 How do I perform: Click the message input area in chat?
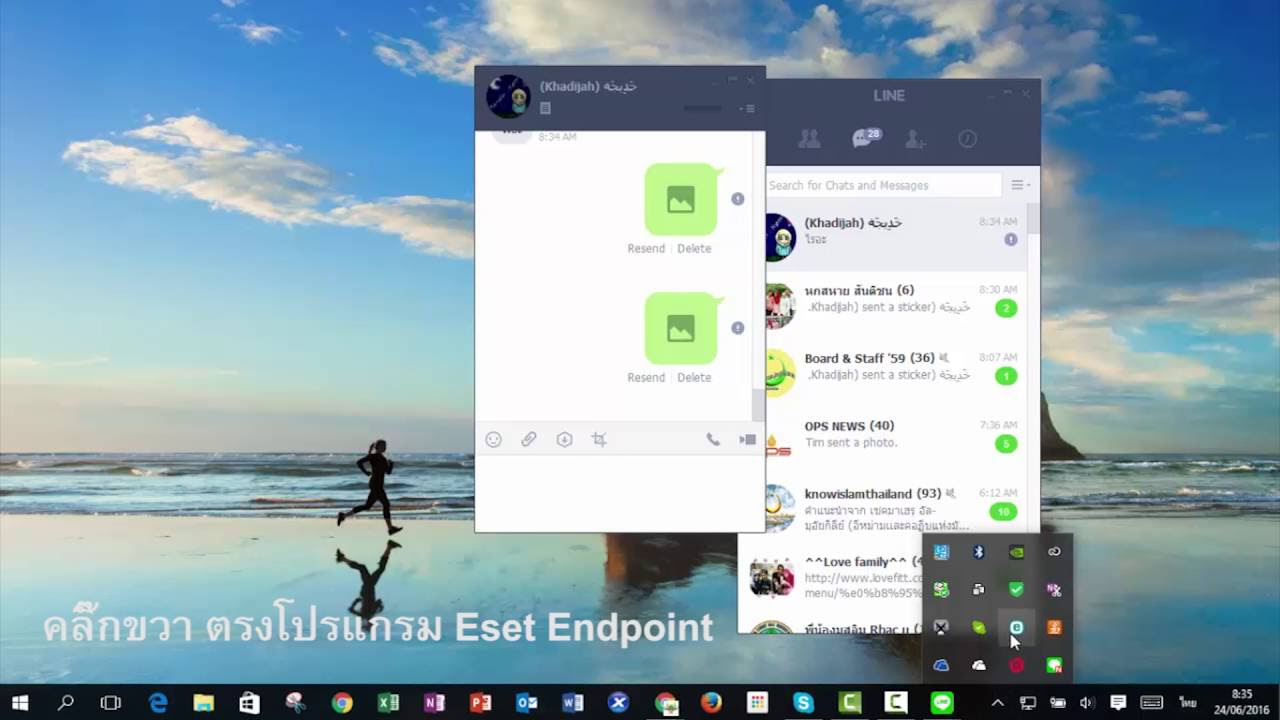click(619, 493)
